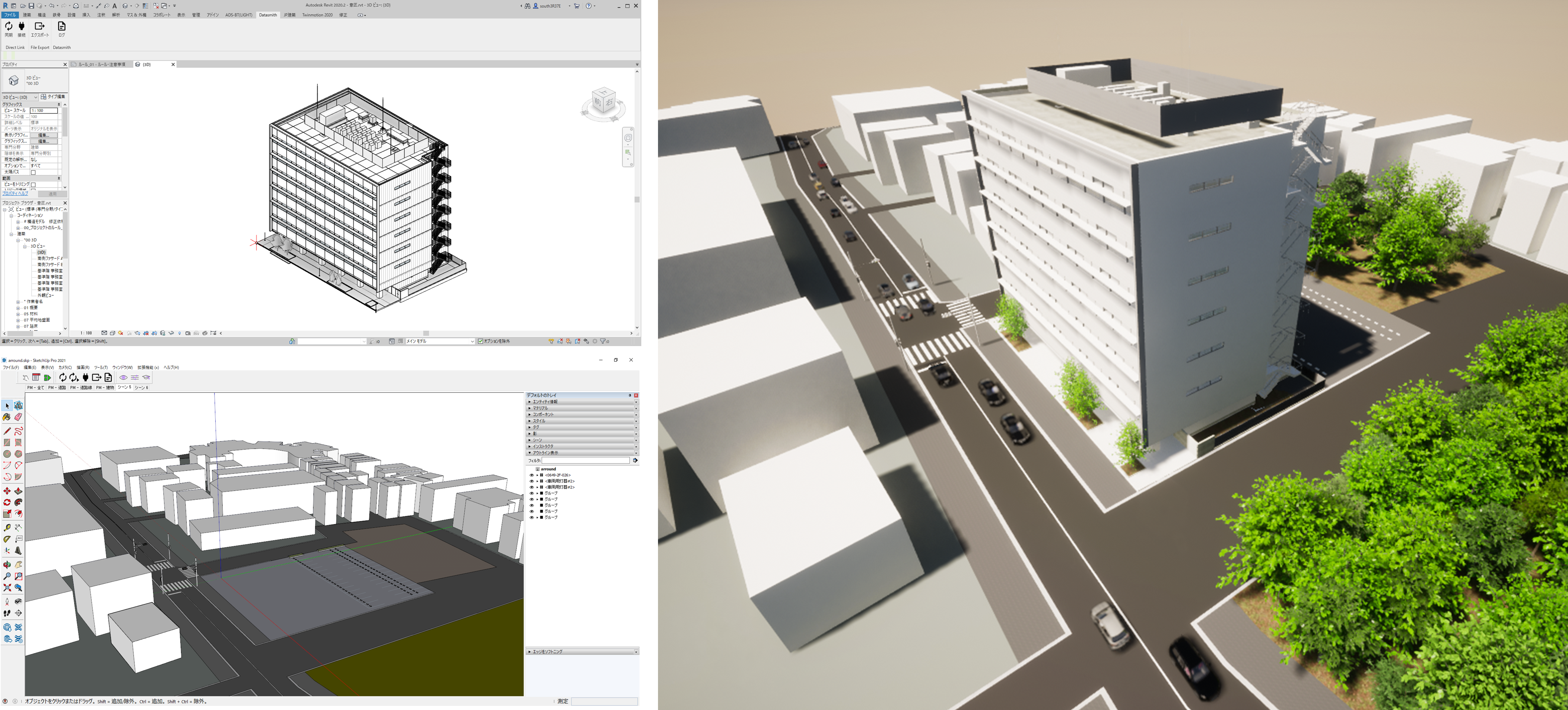This screenshot has width=1568, height=710.
Task: Uncheck the オプションを除外 checkbox in status bar
Action: 480,342
